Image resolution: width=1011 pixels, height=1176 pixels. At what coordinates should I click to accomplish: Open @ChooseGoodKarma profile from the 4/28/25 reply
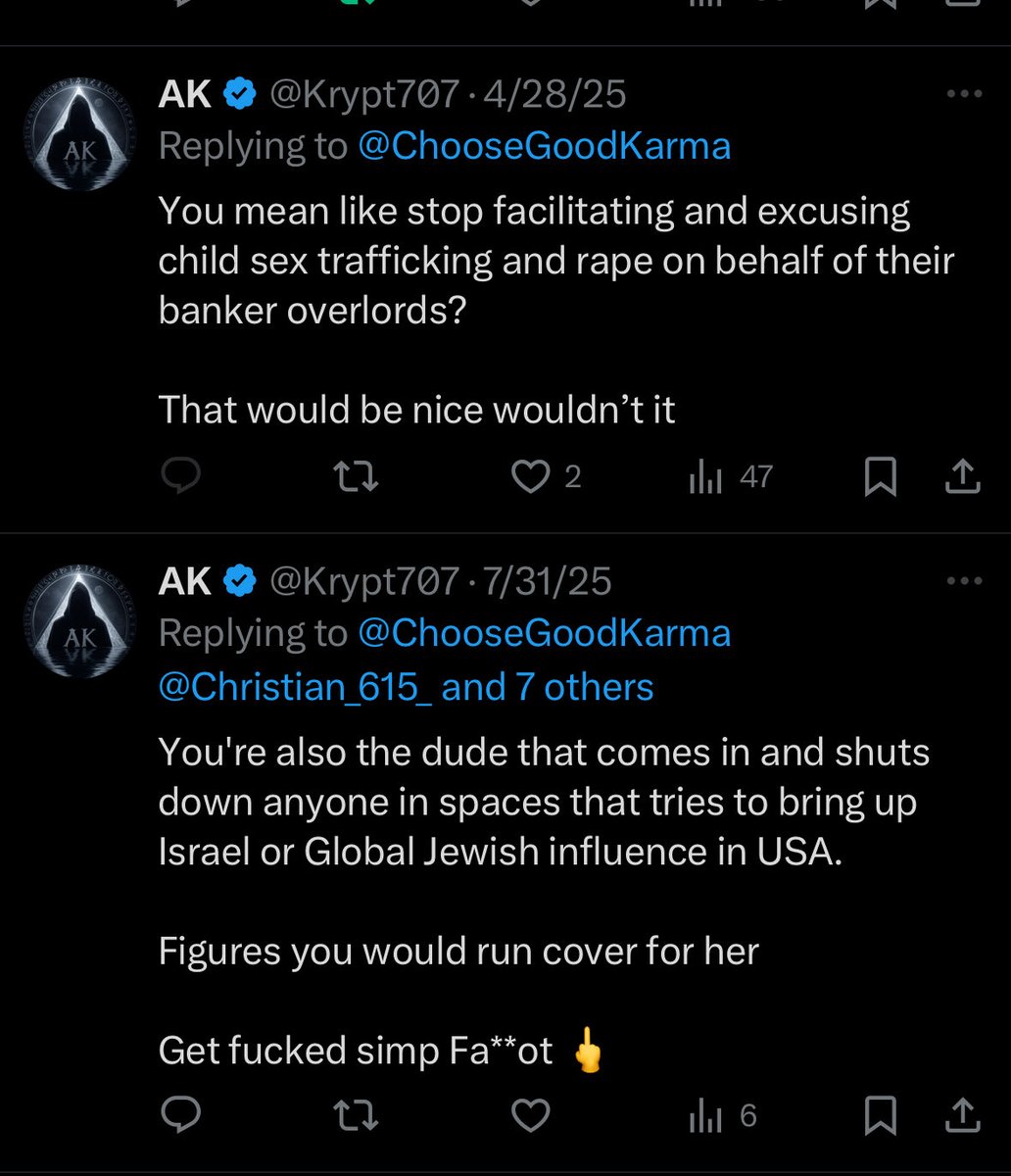click(544, 146)
